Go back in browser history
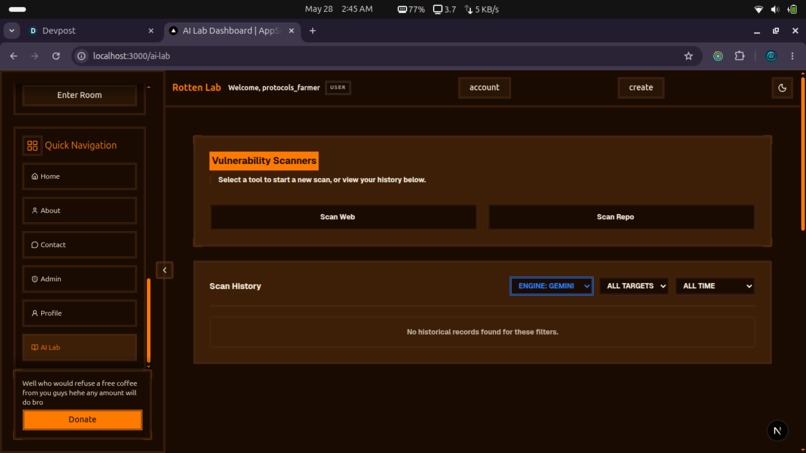 14,56
